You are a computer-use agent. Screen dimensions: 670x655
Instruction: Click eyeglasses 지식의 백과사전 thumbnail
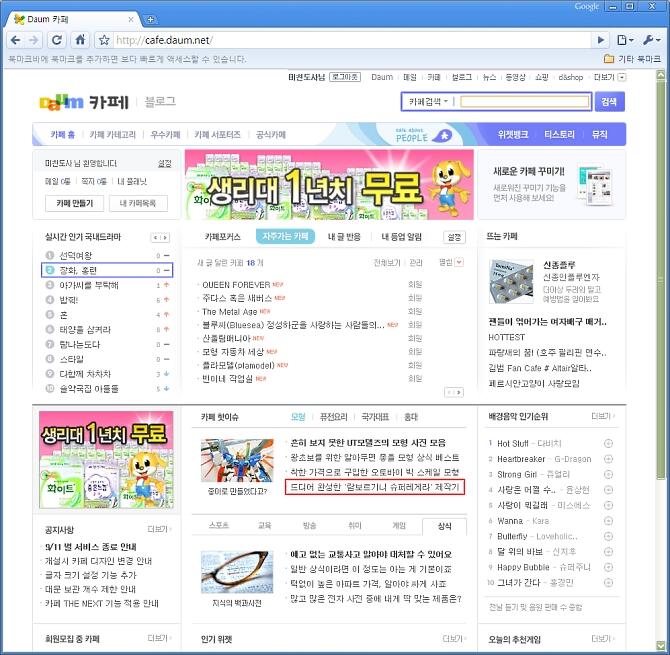[x=237, y=572]
